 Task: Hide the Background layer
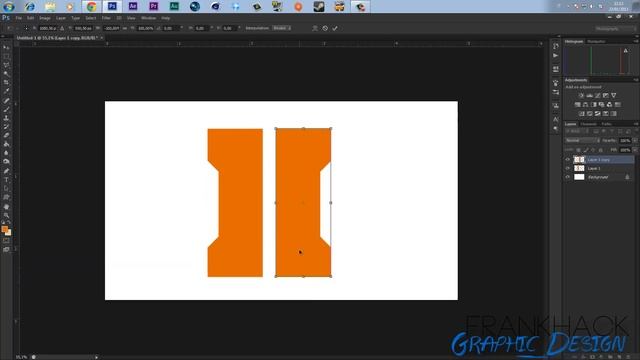[568, 177]
